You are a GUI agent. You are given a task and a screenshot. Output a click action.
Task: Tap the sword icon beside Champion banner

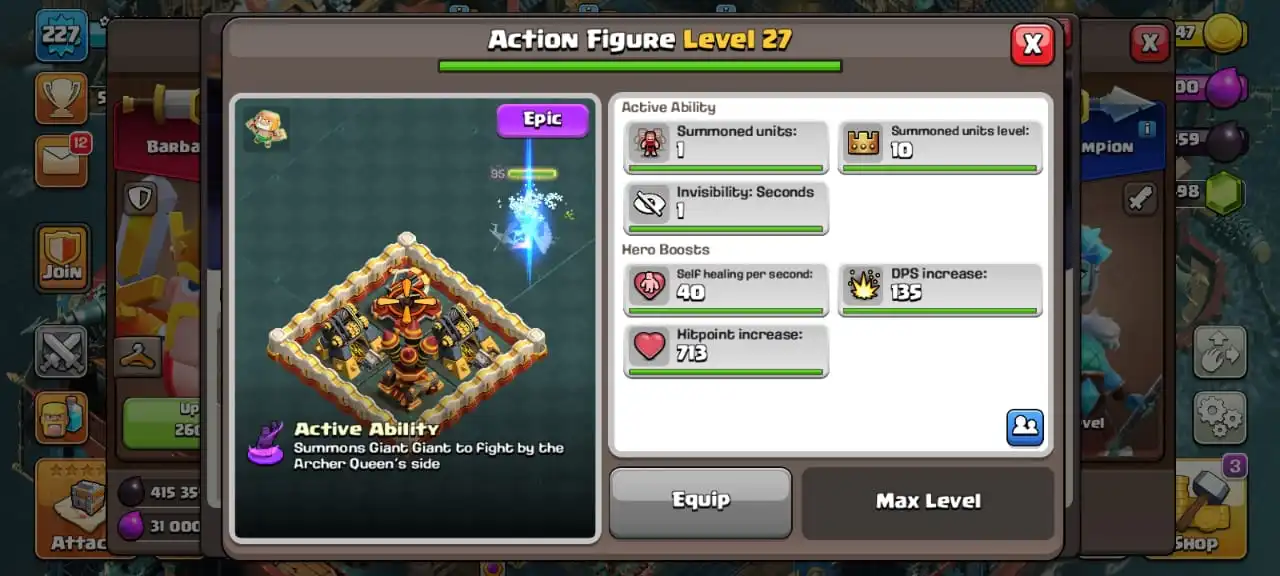(1140, 198)
